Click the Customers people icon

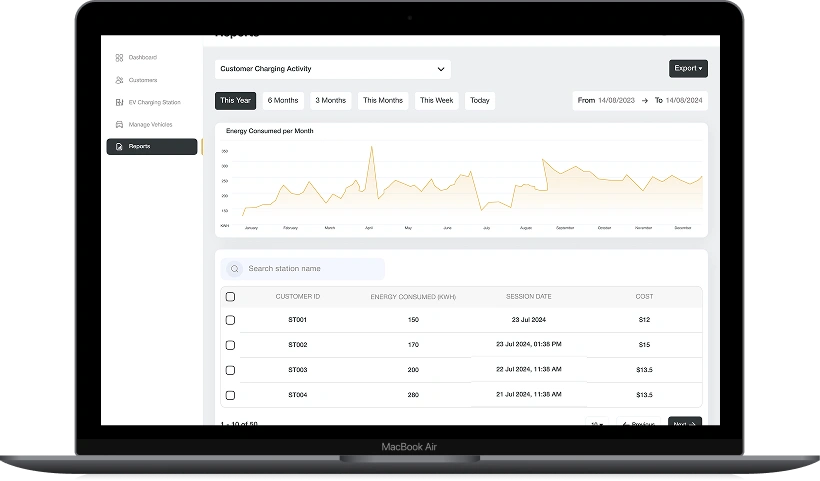pos(119,80)
